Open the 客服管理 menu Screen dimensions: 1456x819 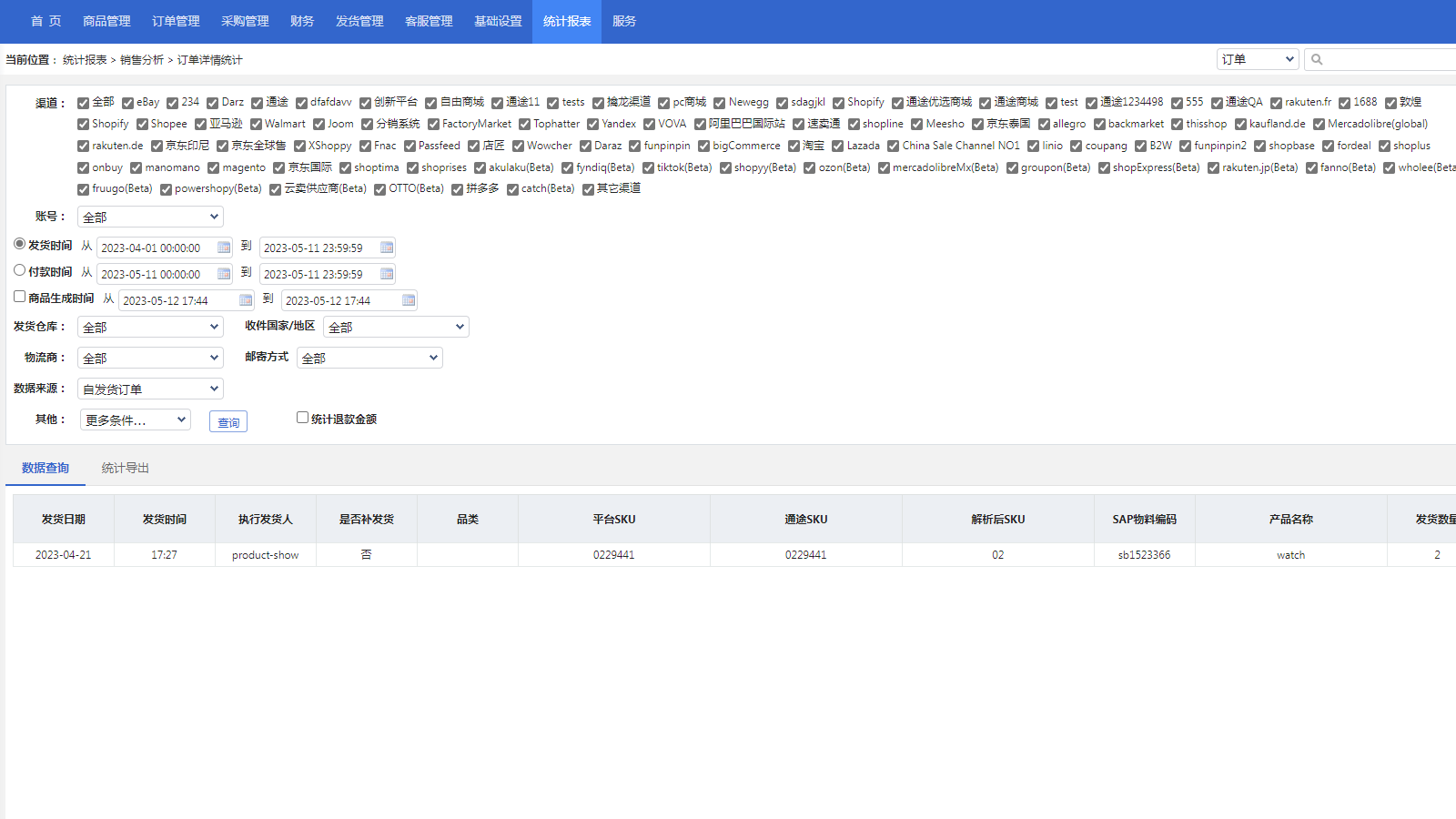click(429, 21)
